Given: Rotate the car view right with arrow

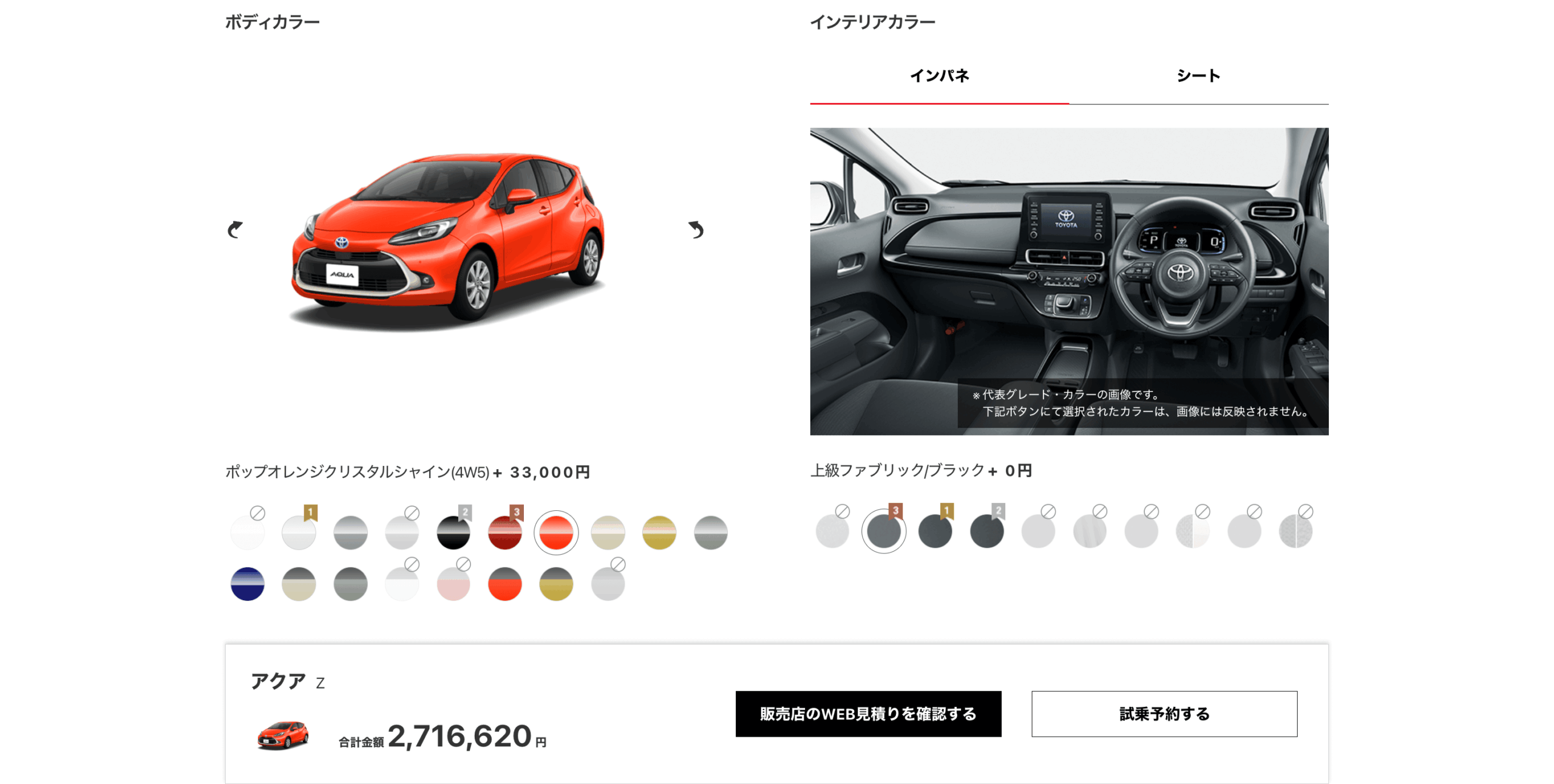Looking at the screenshot, I should 696,229.
